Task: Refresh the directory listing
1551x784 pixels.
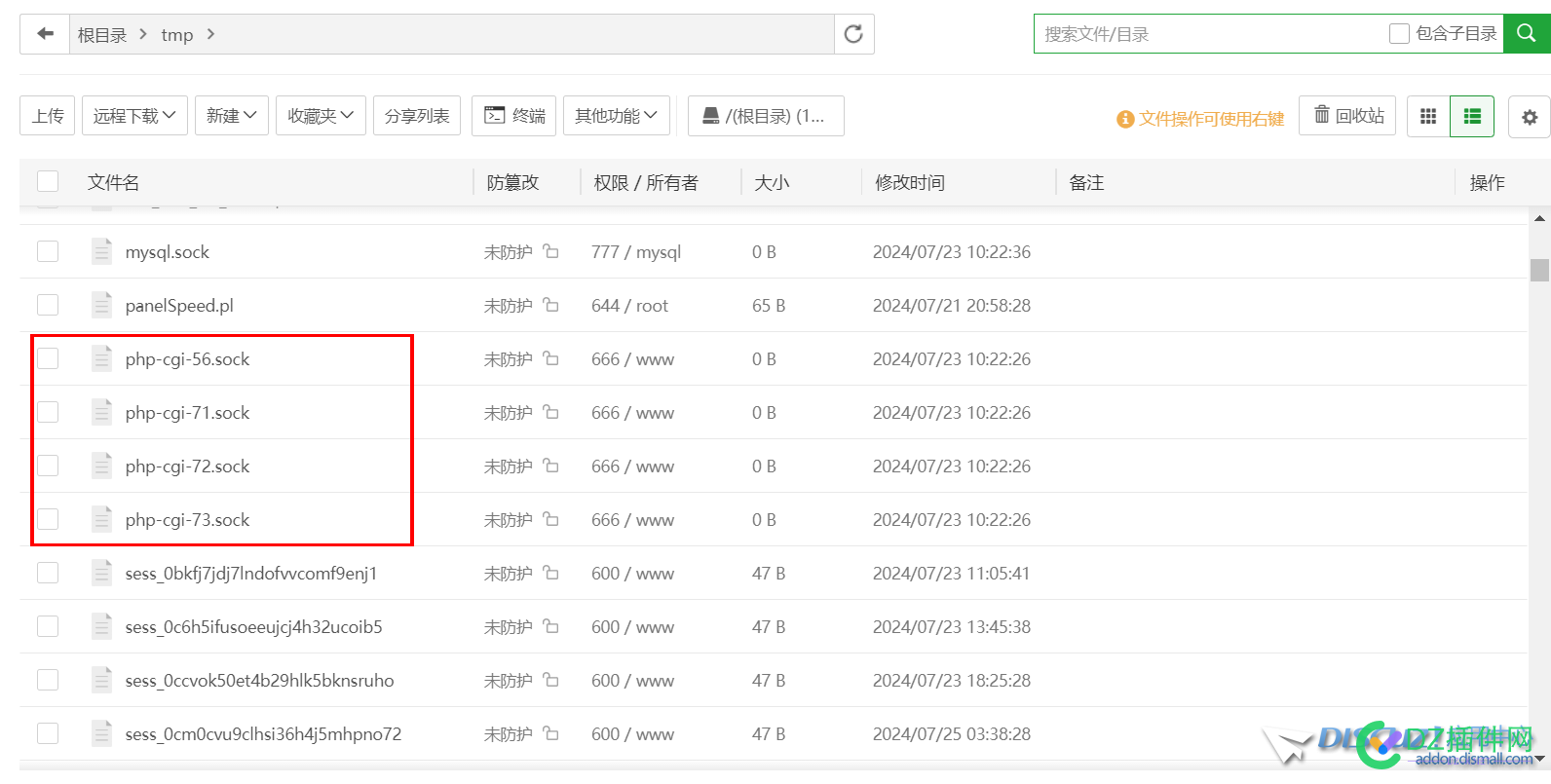Action: pyautogui.click(x=853, y=34)
